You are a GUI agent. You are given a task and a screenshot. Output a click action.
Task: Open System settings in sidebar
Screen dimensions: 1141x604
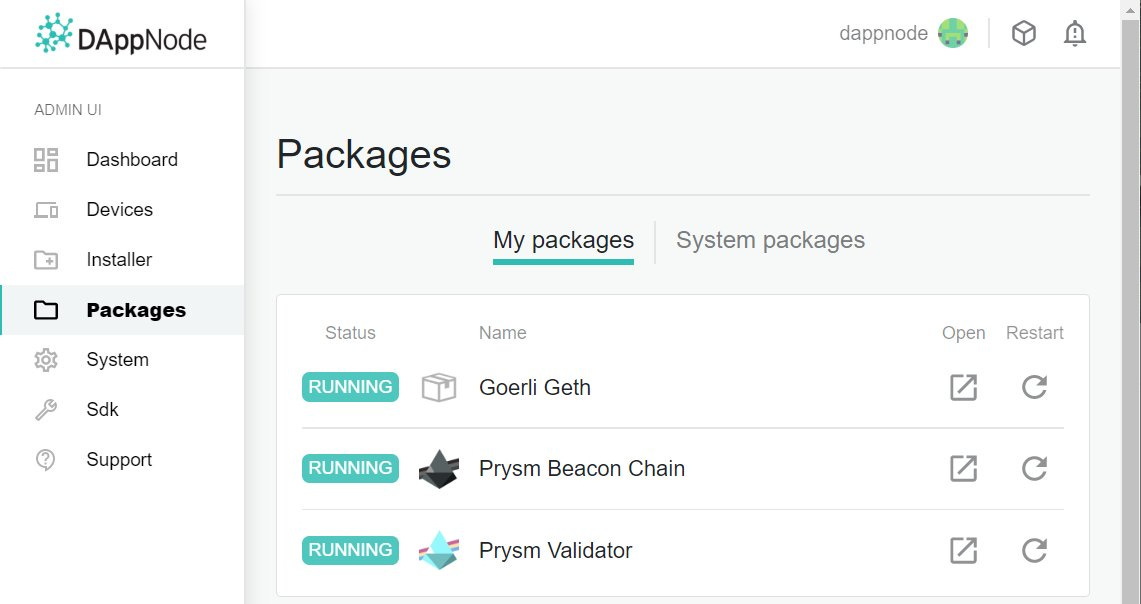(x=122, y=360)
